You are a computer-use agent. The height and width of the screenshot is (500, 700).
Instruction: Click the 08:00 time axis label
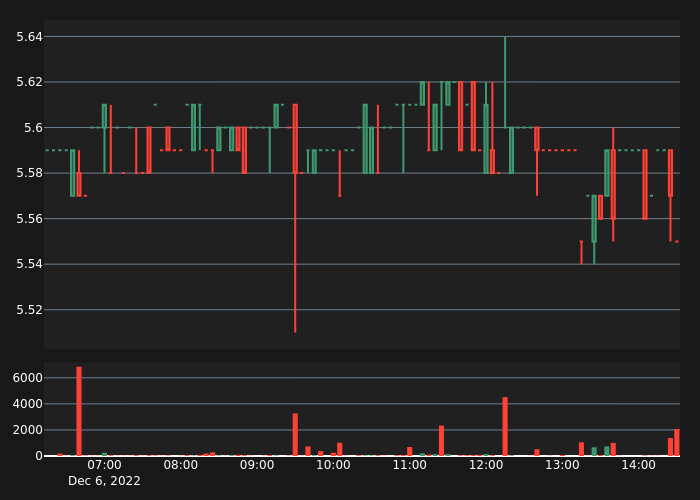(x=180, y=465)
